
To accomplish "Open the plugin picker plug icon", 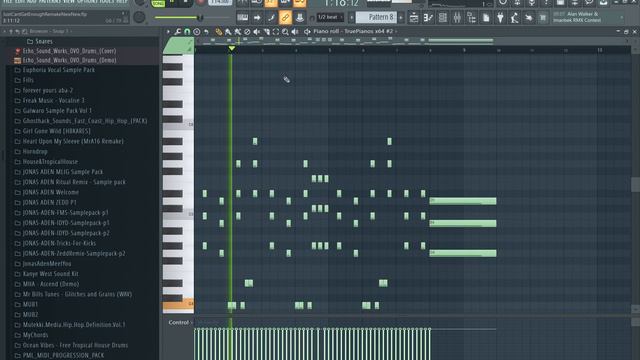I will click(x=500, y=18).
